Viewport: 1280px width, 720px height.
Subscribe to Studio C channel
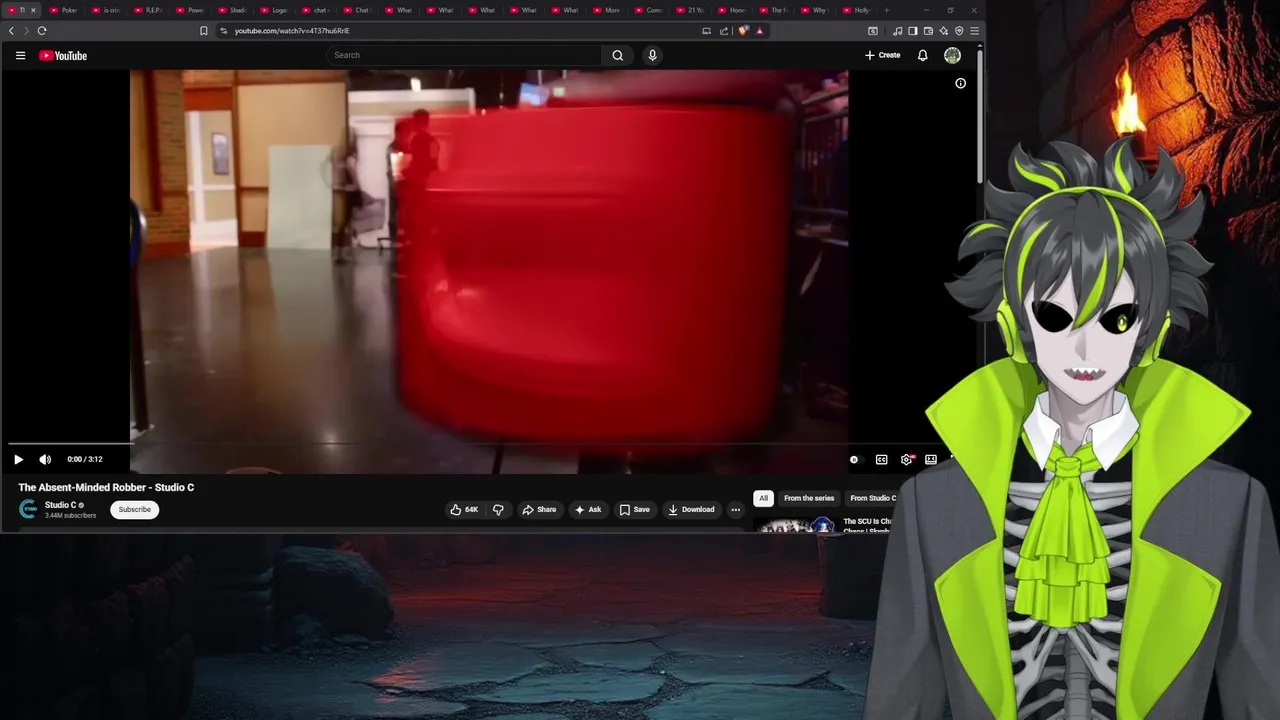coord(134,509)
